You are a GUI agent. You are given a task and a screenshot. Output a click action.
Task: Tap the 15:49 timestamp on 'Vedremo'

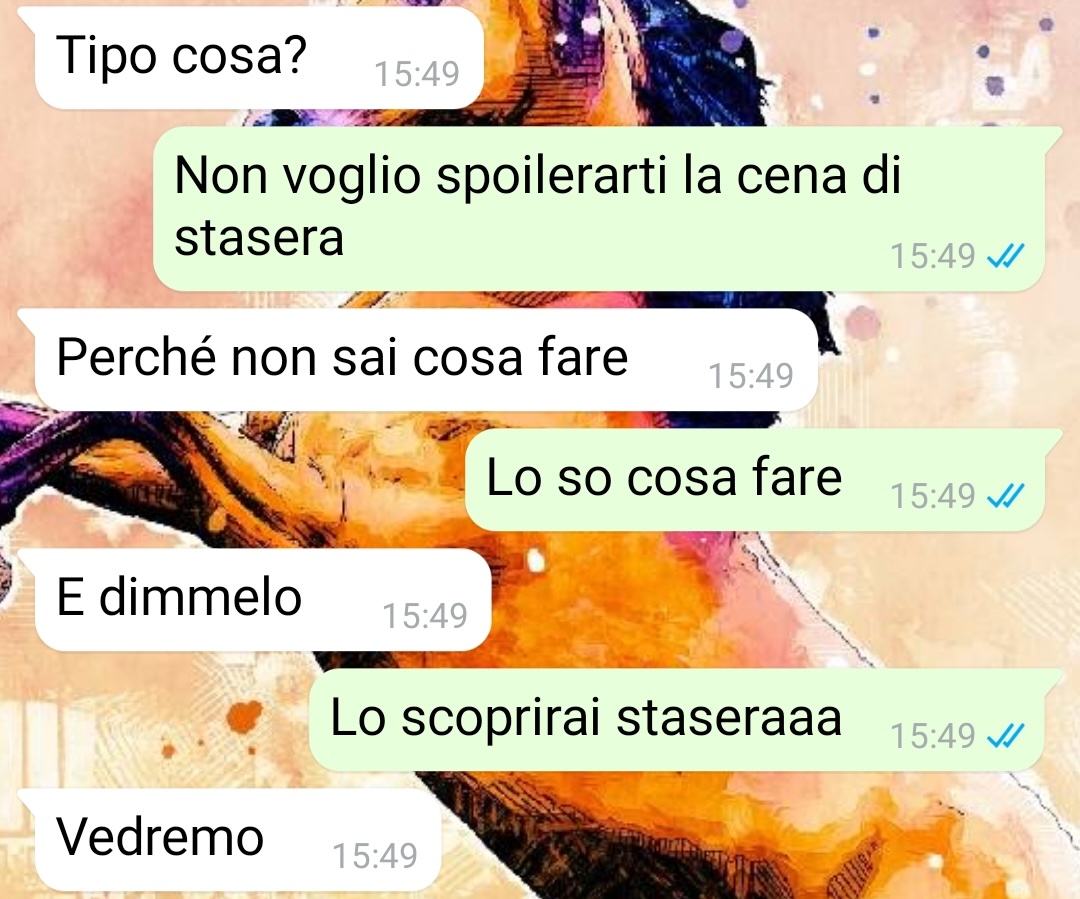(375, 856)
